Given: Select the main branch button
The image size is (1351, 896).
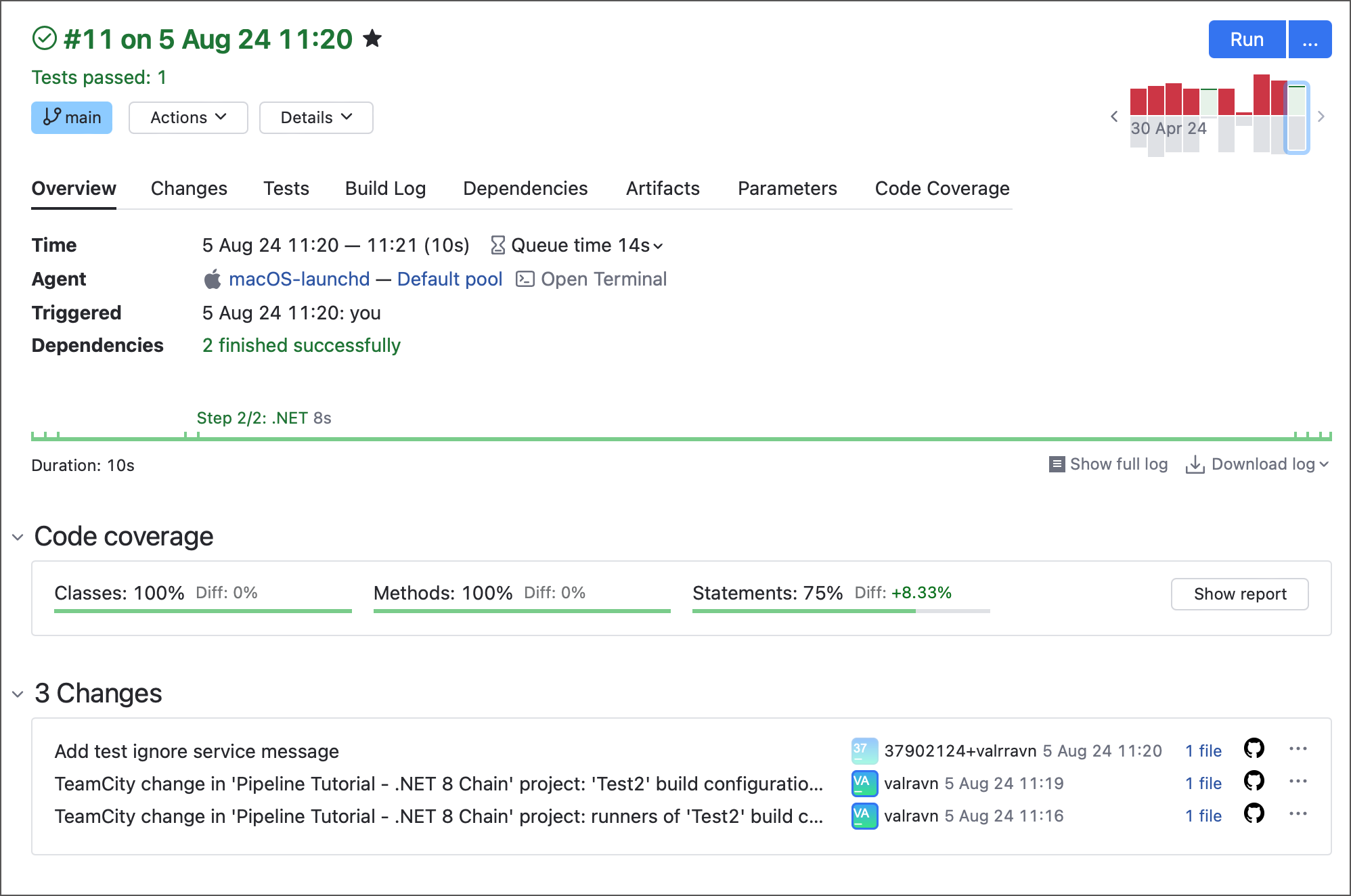Looking at the screenshot, I should tap(72, 117).
